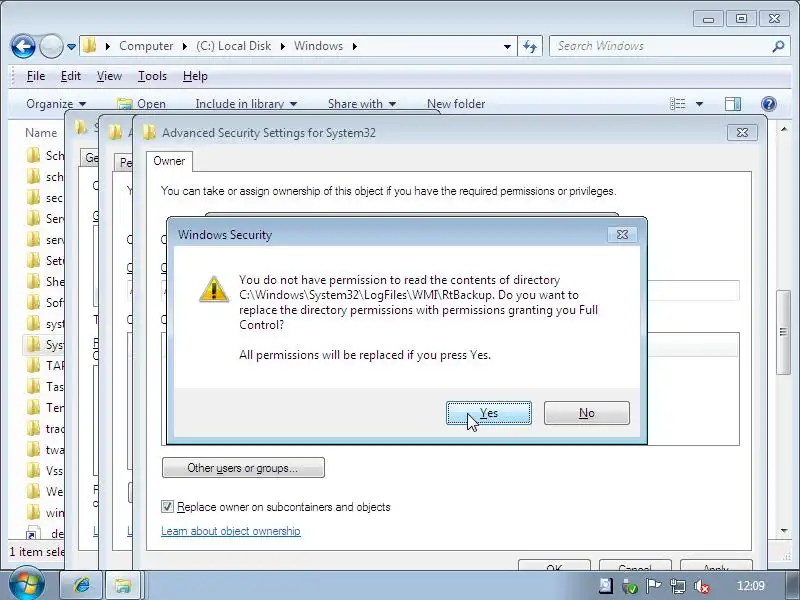Screen dimensions: 800x600
Task: Open address bar history dropdown
Action: point(507,46)
